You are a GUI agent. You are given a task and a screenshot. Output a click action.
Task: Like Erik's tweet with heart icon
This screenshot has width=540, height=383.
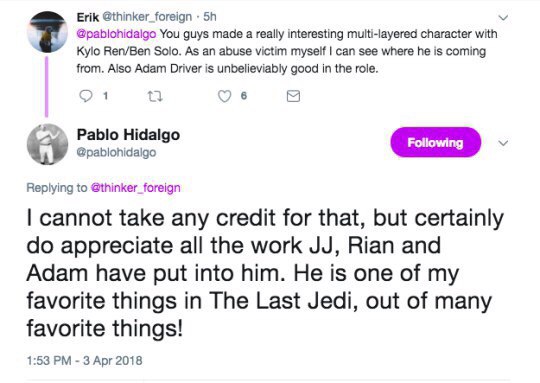[225, 96]
